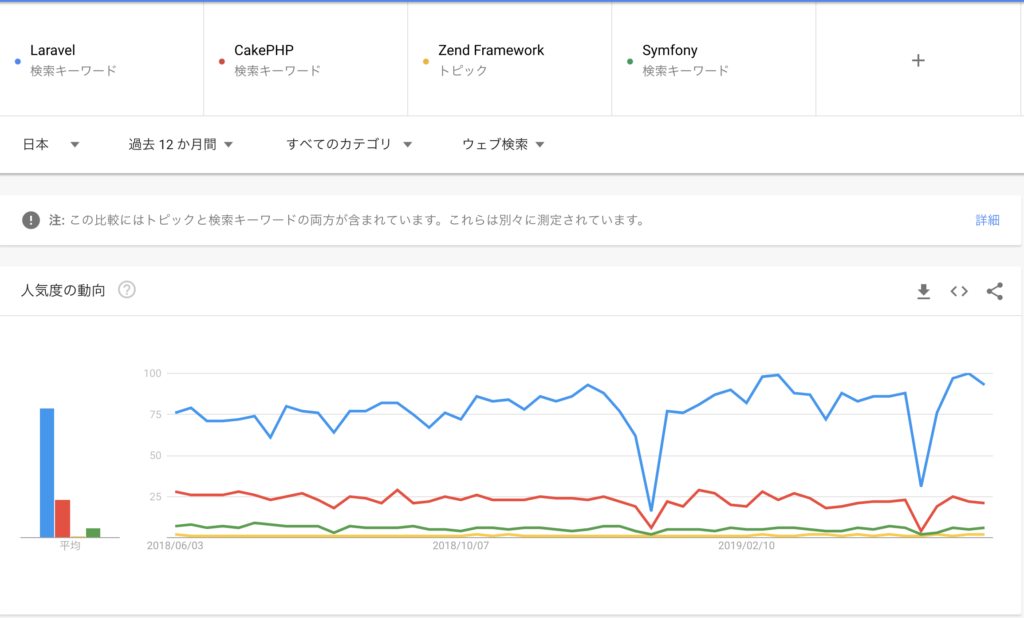Click the 平均 label under the bars
1024x618 pixels.
pos(70,545)
